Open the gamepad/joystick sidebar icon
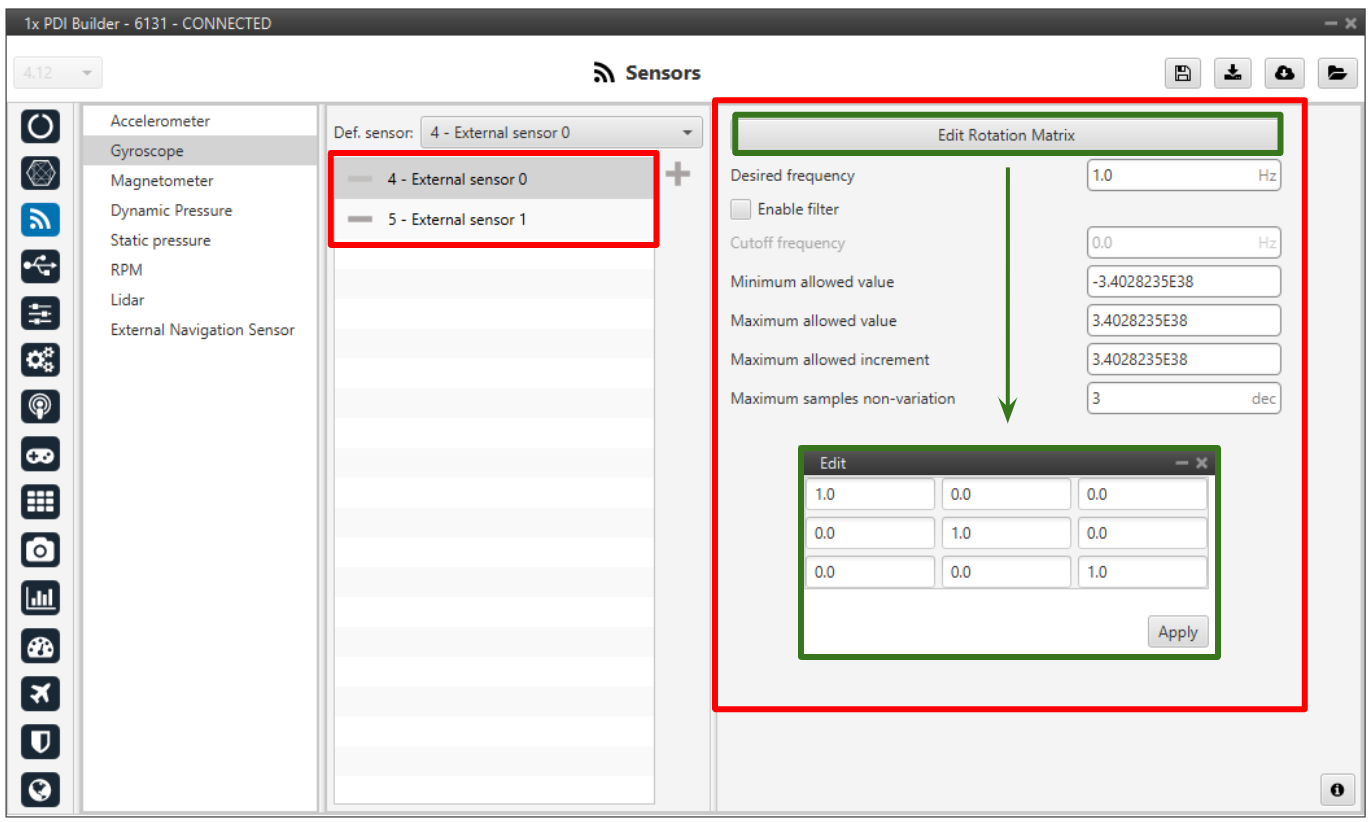The height and width of the screenshot is (822, 1372). click(x=40, y=454)
